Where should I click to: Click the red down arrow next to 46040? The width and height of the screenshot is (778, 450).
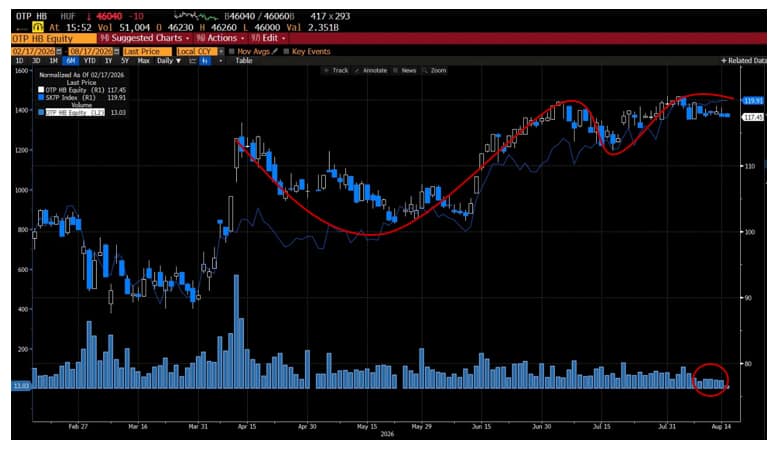91,16
